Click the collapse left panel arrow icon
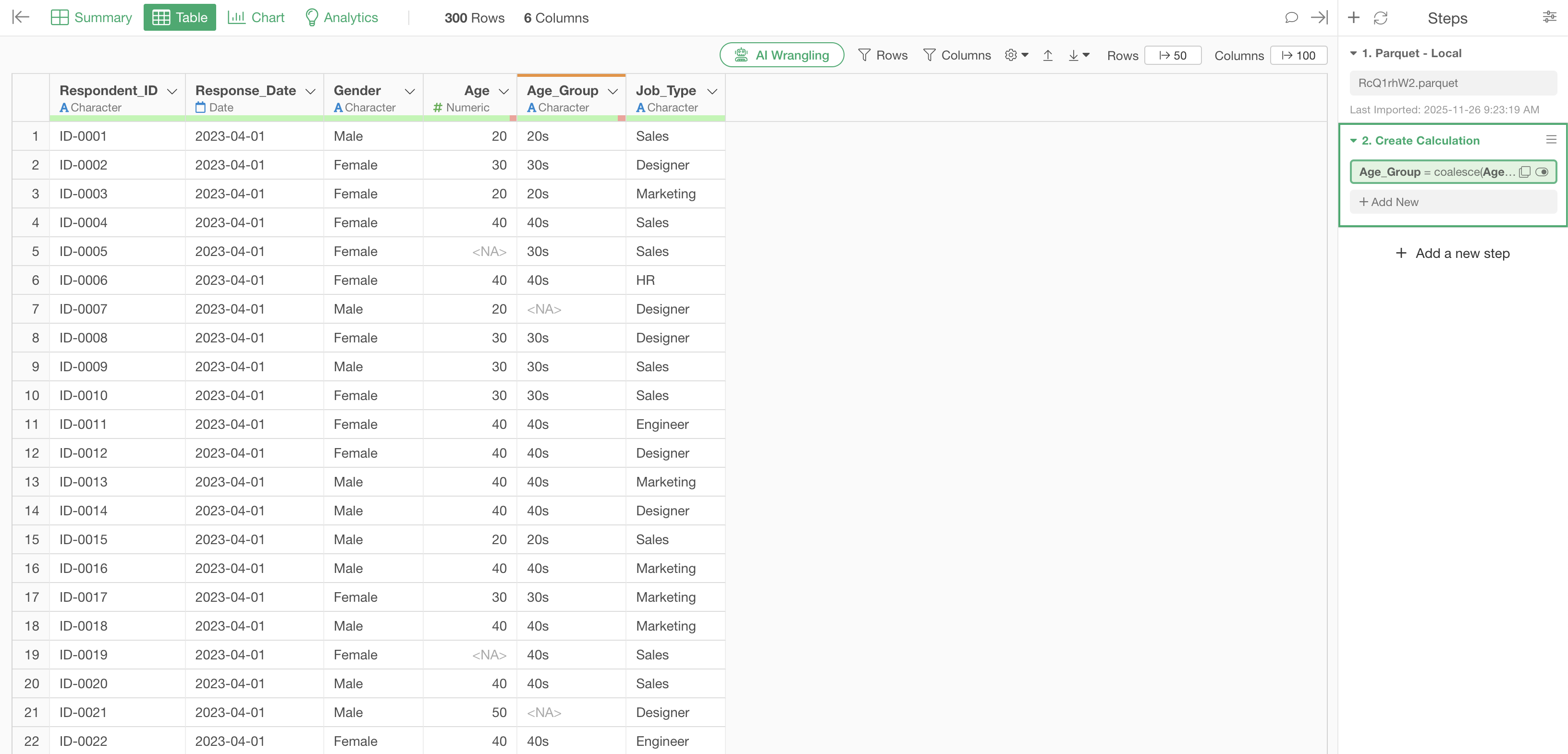 (x=21, y=18)
